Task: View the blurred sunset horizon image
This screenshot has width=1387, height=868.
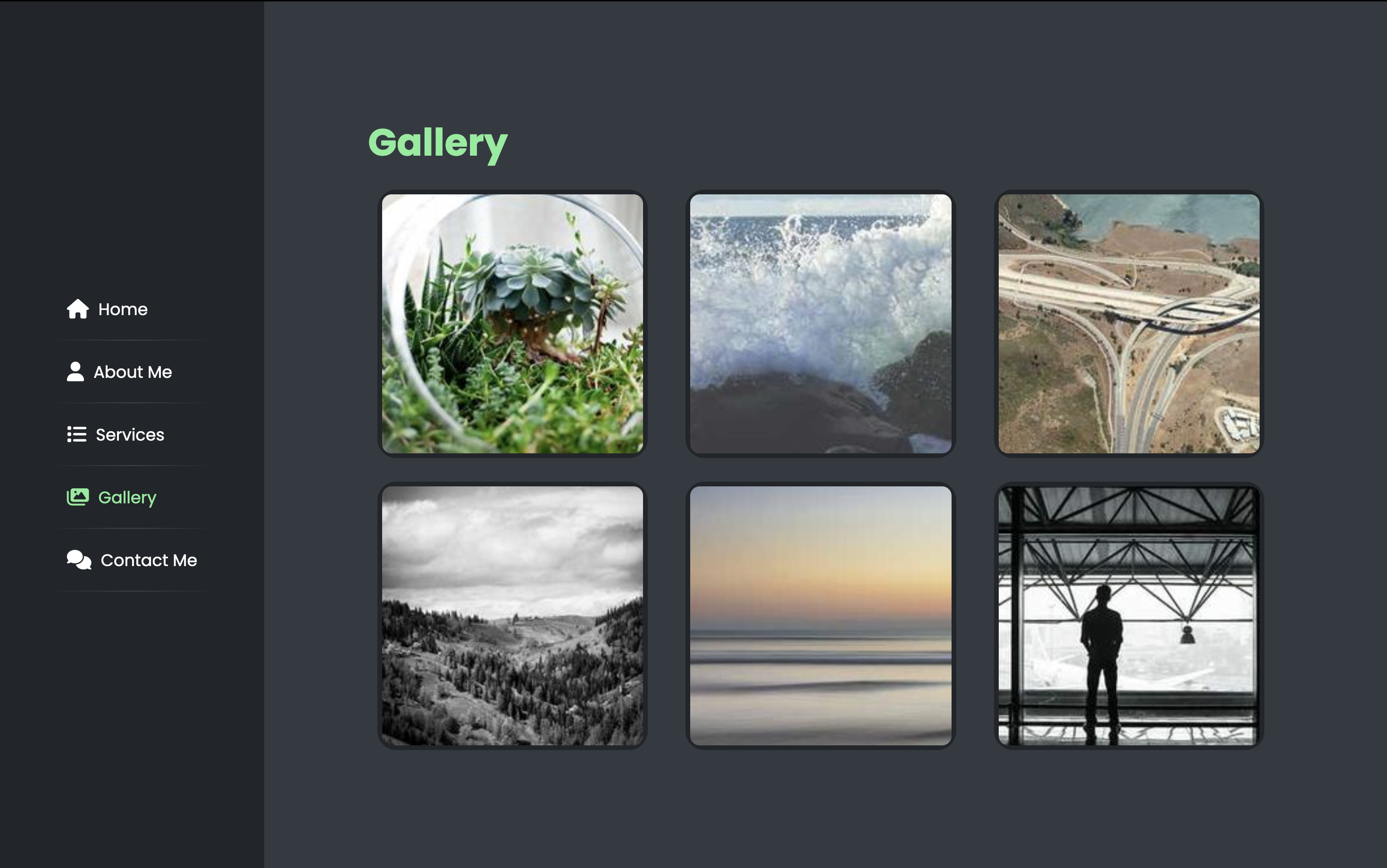Action: 820,616
